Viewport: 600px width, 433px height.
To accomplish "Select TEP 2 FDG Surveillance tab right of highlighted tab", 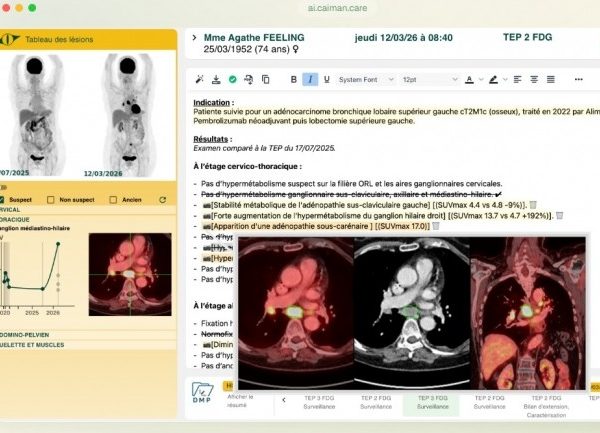I will [x=489, y=402].
